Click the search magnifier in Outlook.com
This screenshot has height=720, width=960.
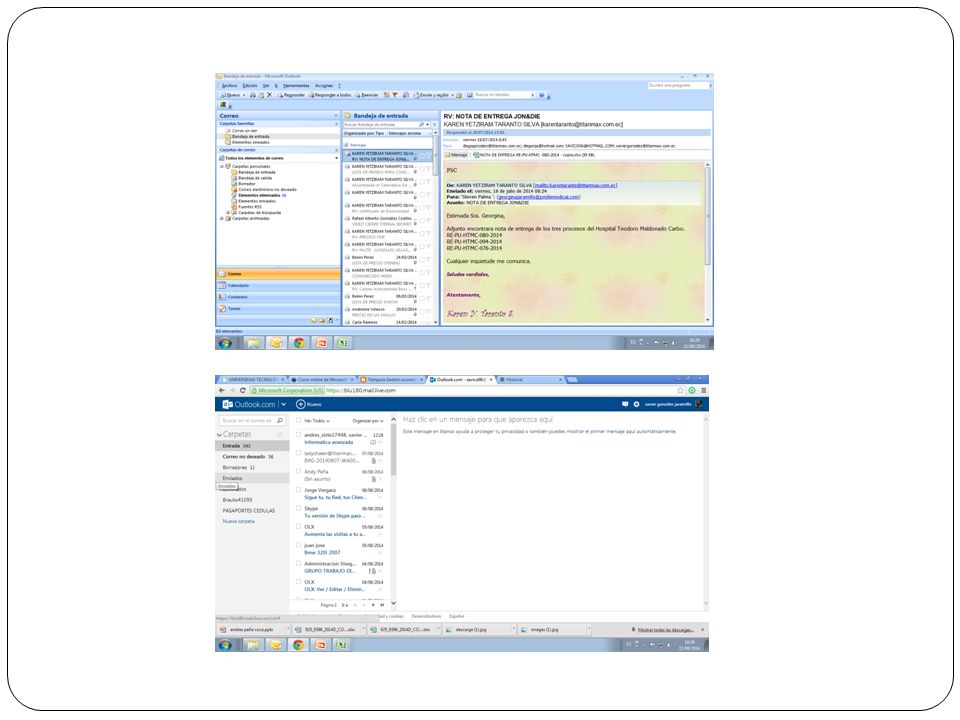pos(280,421)
